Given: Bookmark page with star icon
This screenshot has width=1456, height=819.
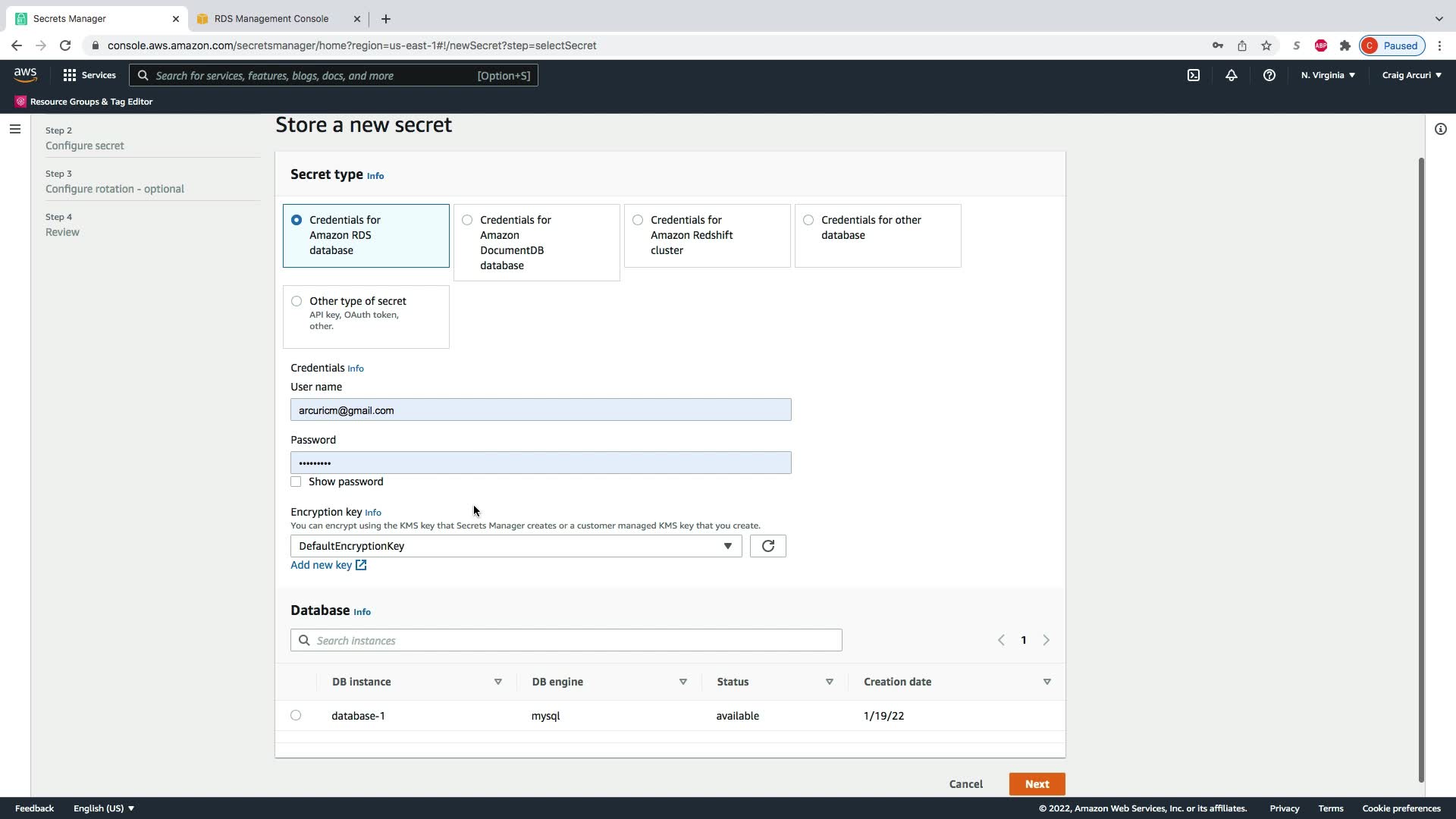Looking at the screenshot, I should coord(1266,45).
